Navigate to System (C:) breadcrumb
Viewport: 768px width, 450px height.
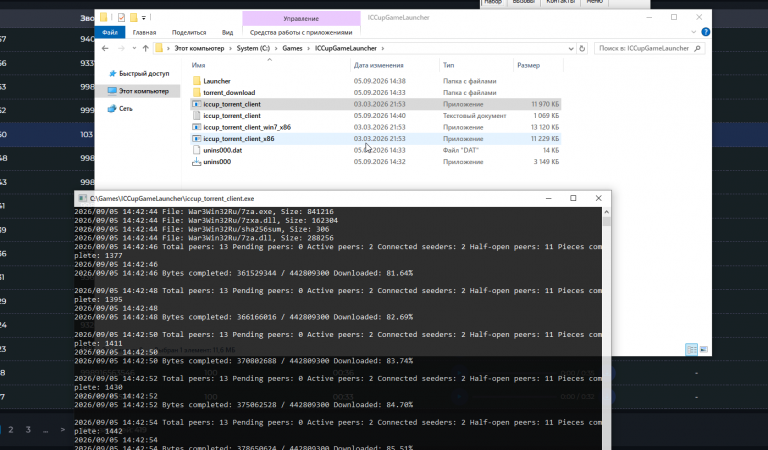253,48
